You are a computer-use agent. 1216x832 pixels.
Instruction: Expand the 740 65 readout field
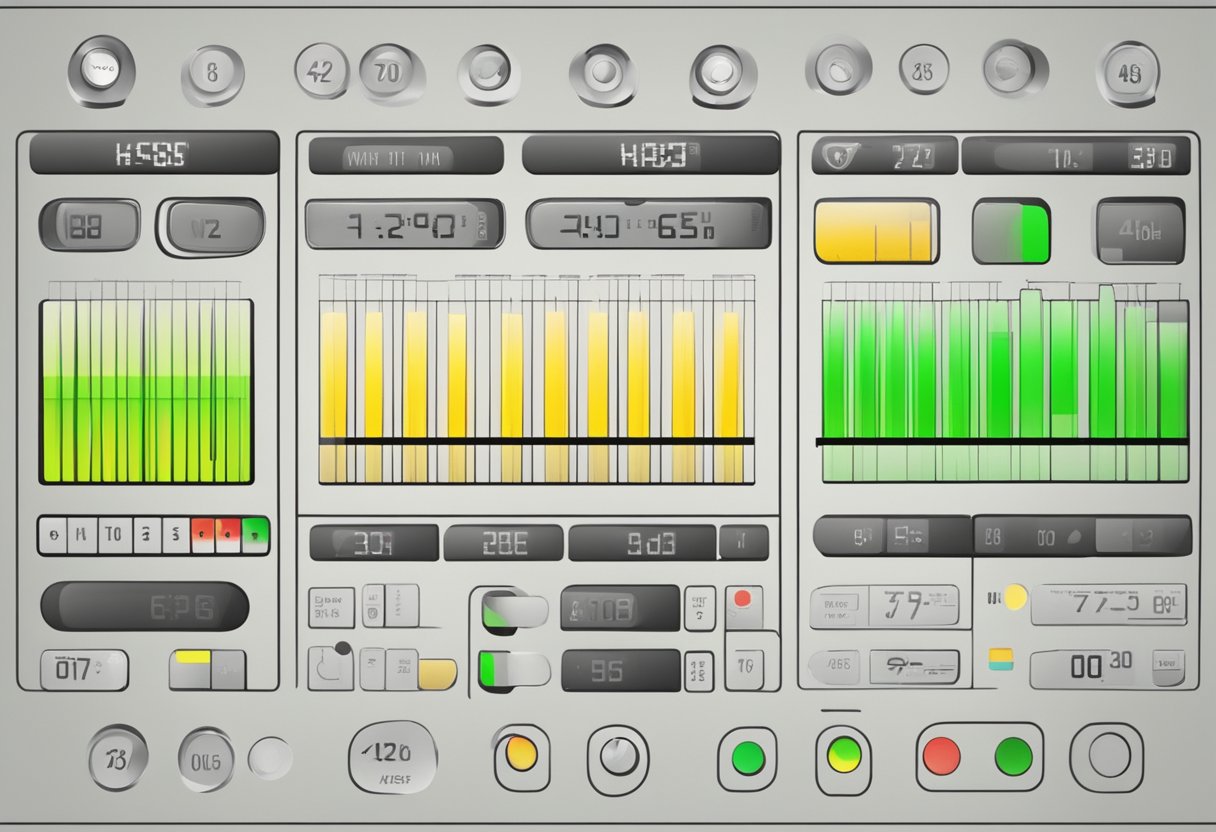point(649,223)
